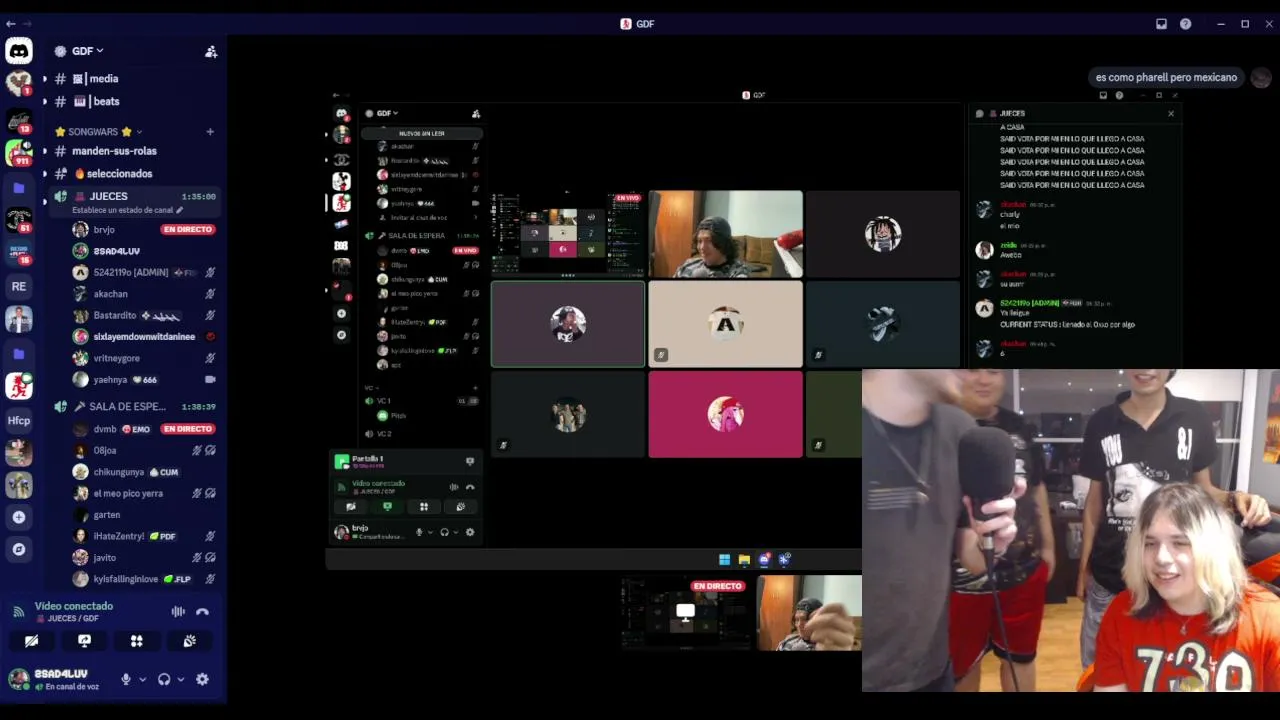Screen dimensions: 1280x720
Task: Open the EN DIRECTO stream preview thumbnail at bottom
Action: click(685, 612)
